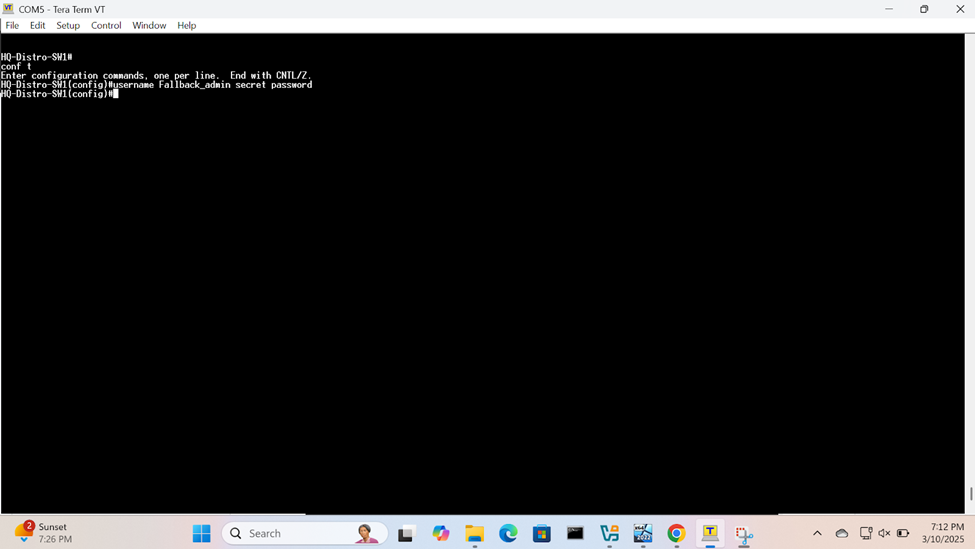Image resolution: width=975 pixels, height=549 pixels.
Task: Open Task View from taskbar
Action: click(406, 533)
